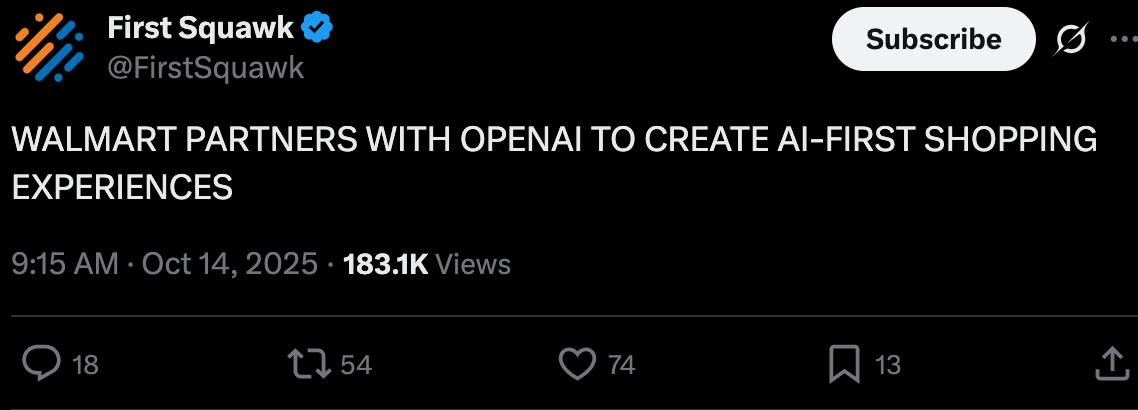Click the First Squawk display name
This screenshot has width=1138, height=410.
coord(200,28)
